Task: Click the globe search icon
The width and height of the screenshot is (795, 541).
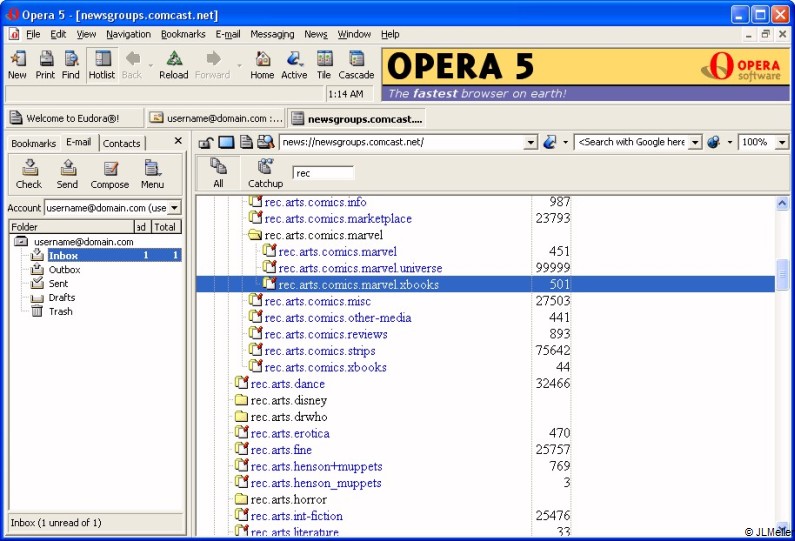Action: coord(713,142)
